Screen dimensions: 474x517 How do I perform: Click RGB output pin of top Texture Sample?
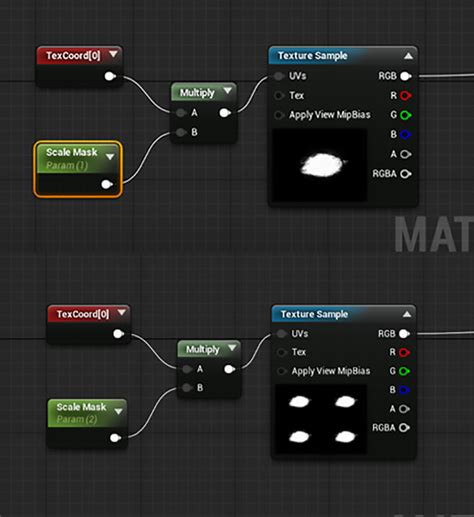click(405, 76)
